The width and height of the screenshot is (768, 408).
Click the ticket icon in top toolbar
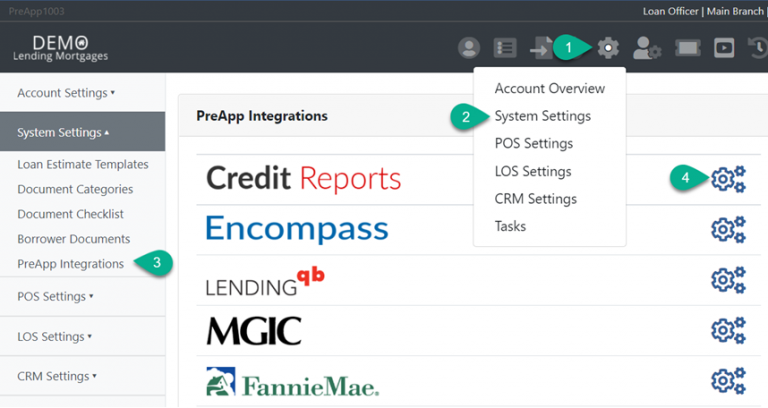pos(687,47)
